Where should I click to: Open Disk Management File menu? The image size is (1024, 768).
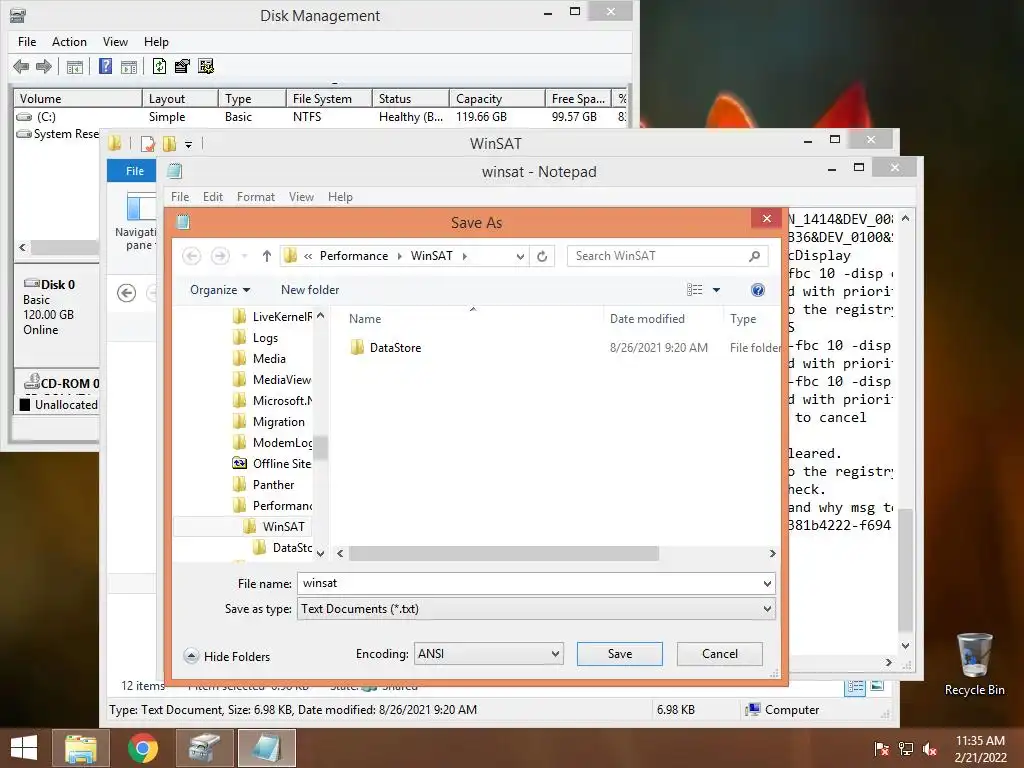coord(27,42)
